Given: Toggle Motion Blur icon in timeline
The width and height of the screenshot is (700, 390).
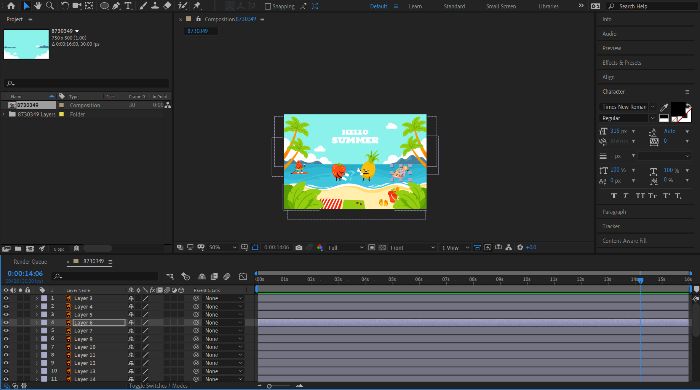Looking at the screenshot, I should [227, 277].
